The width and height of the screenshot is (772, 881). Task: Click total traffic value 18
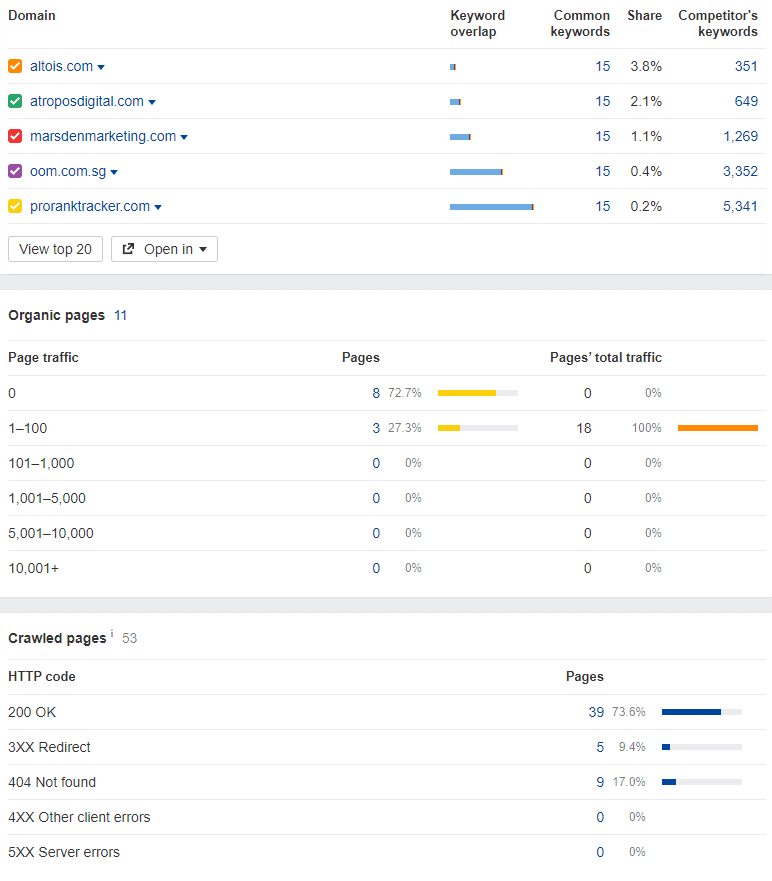(584, 428)
